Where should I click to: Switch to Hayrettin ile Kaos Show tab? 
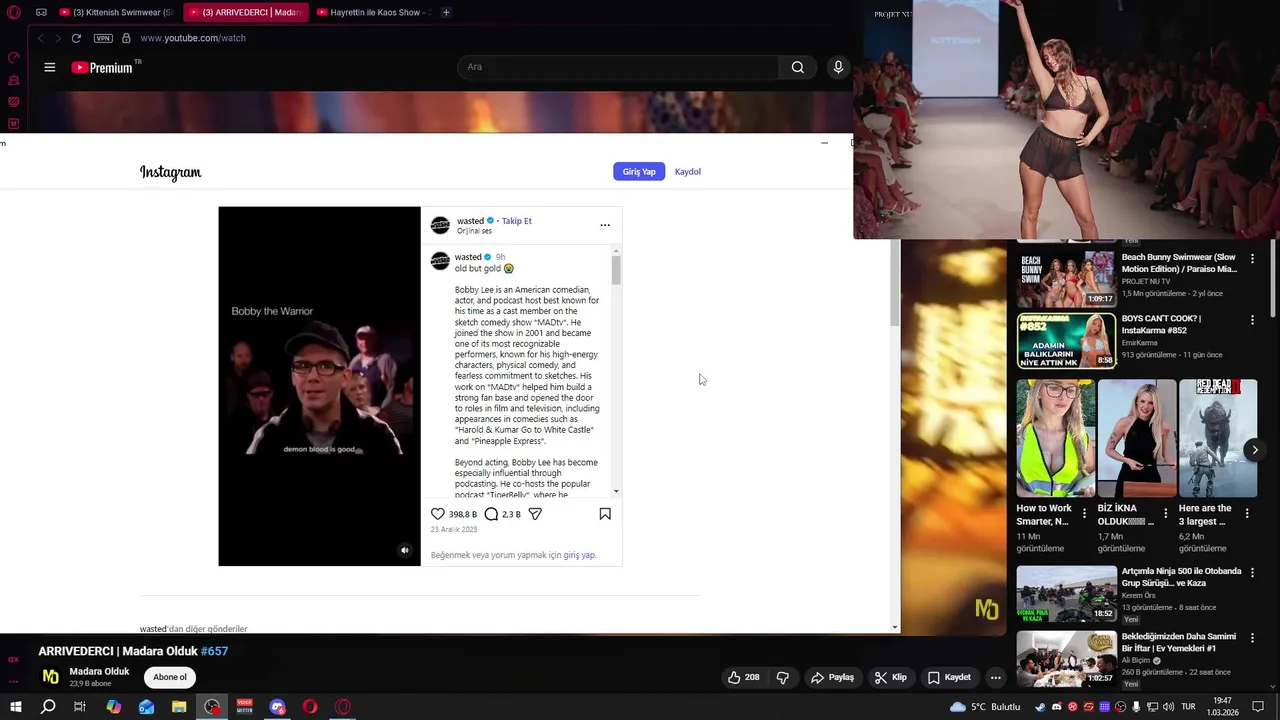372,13
